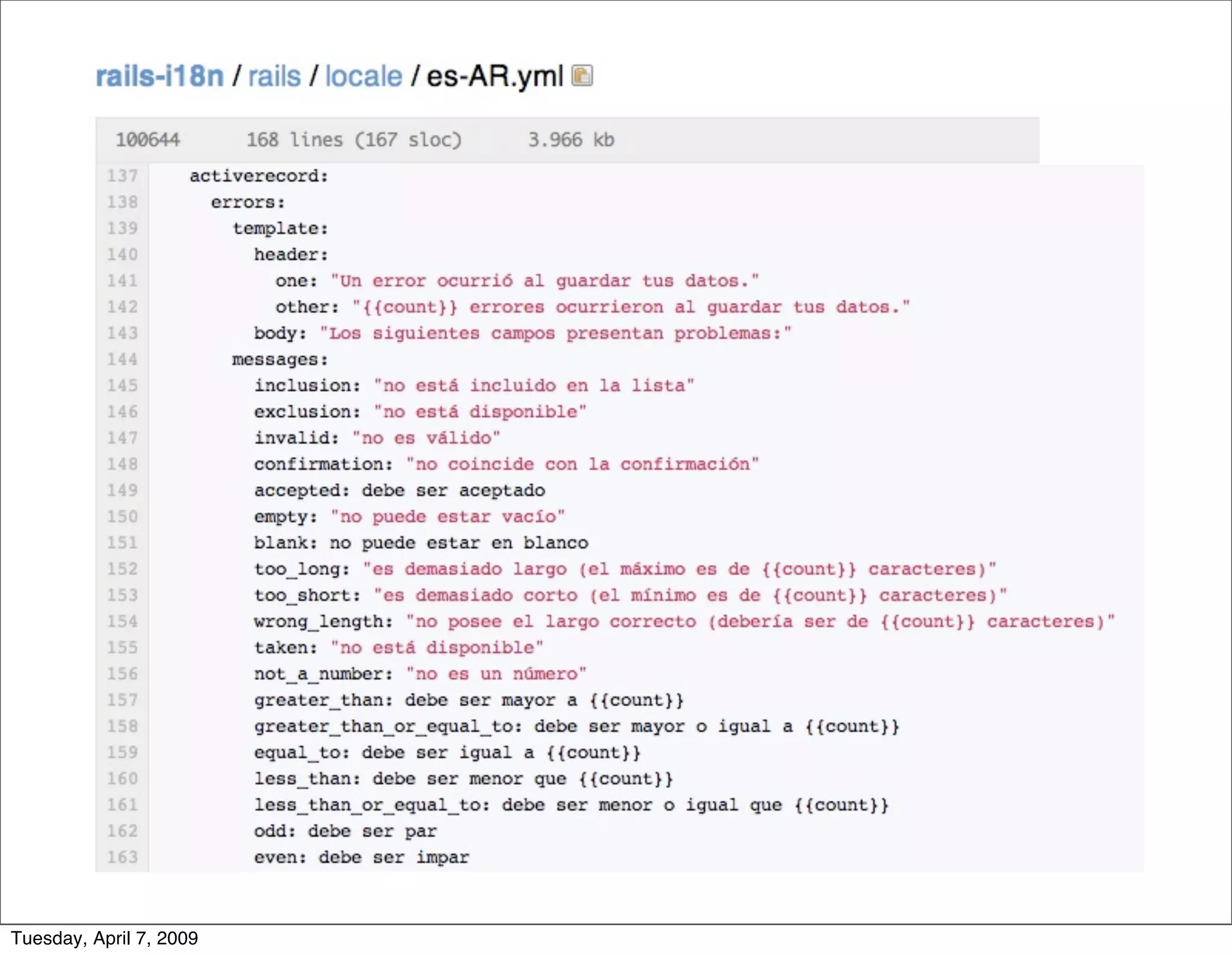
Task: Click line number 137
Action: point(122,176)
